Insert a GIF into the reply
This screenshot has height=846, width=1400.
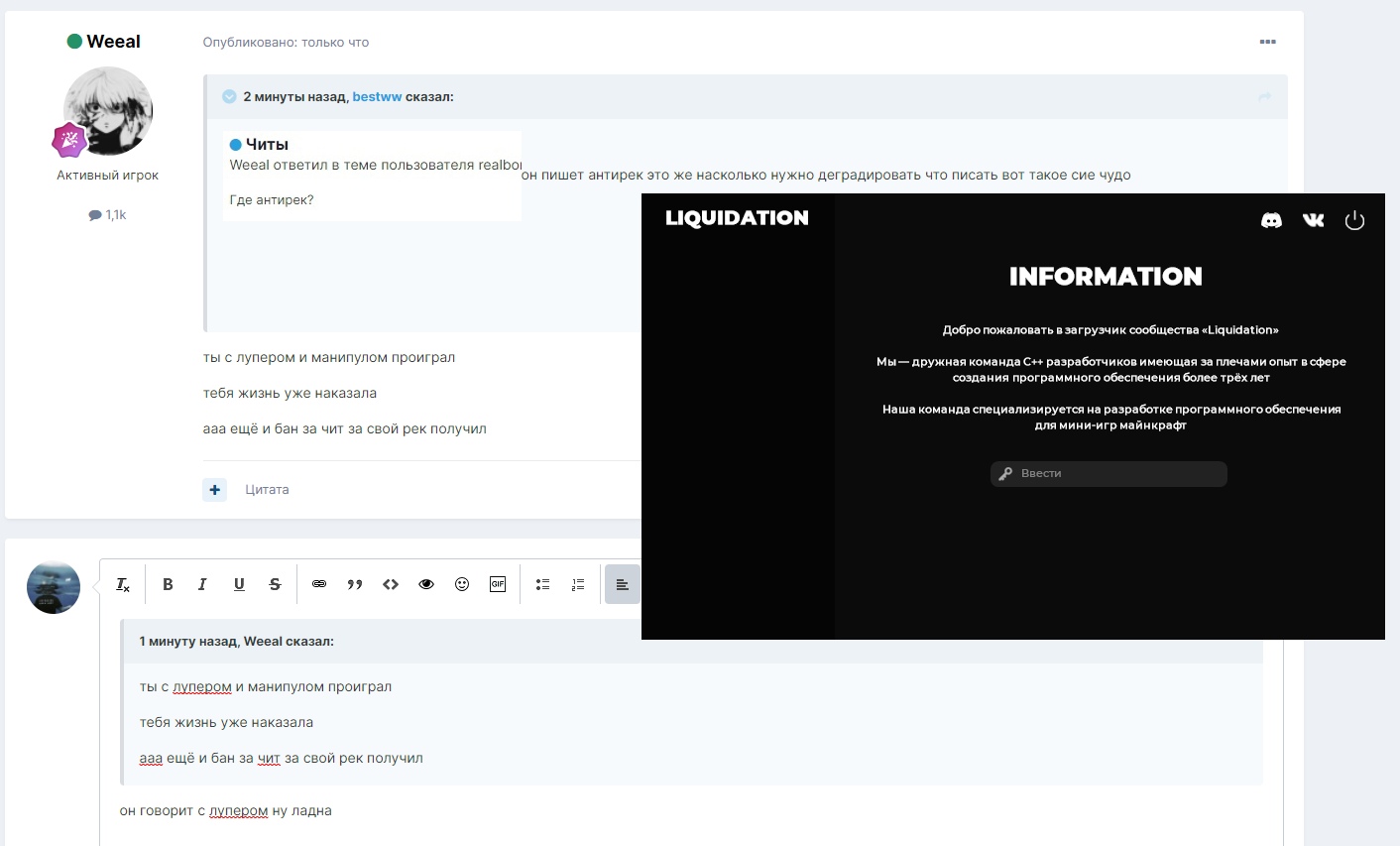pyautogui.click(x=498, y=584)
